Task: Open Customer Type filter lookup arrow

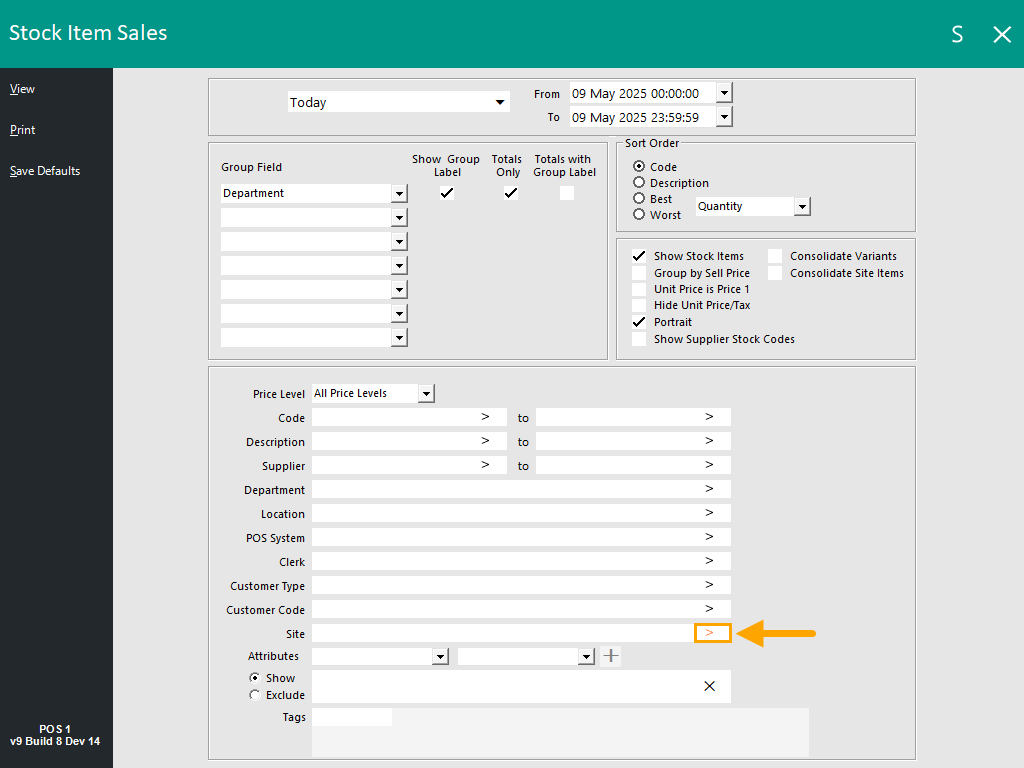Action: 709,584
